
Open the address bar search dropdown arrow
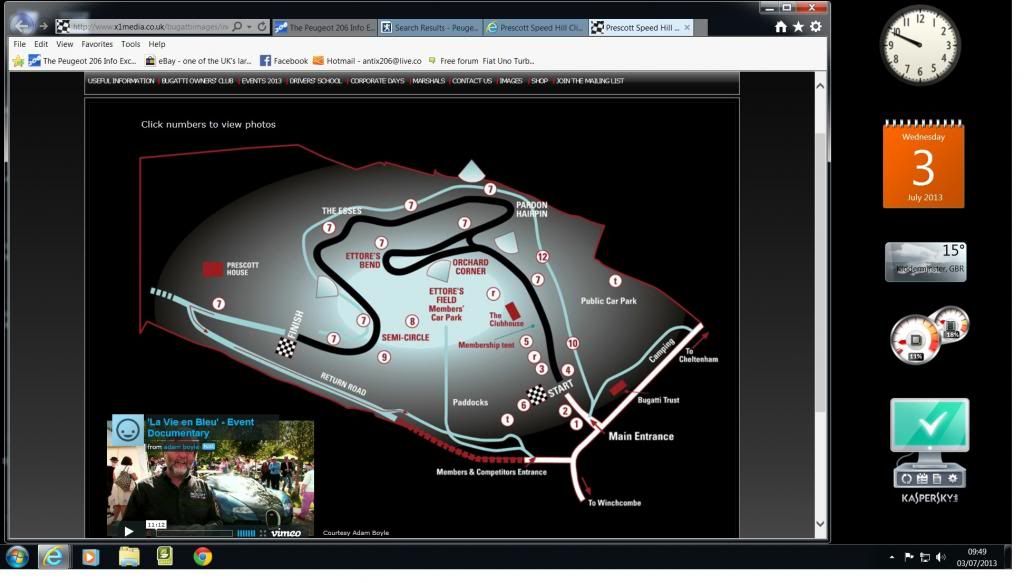249,27
